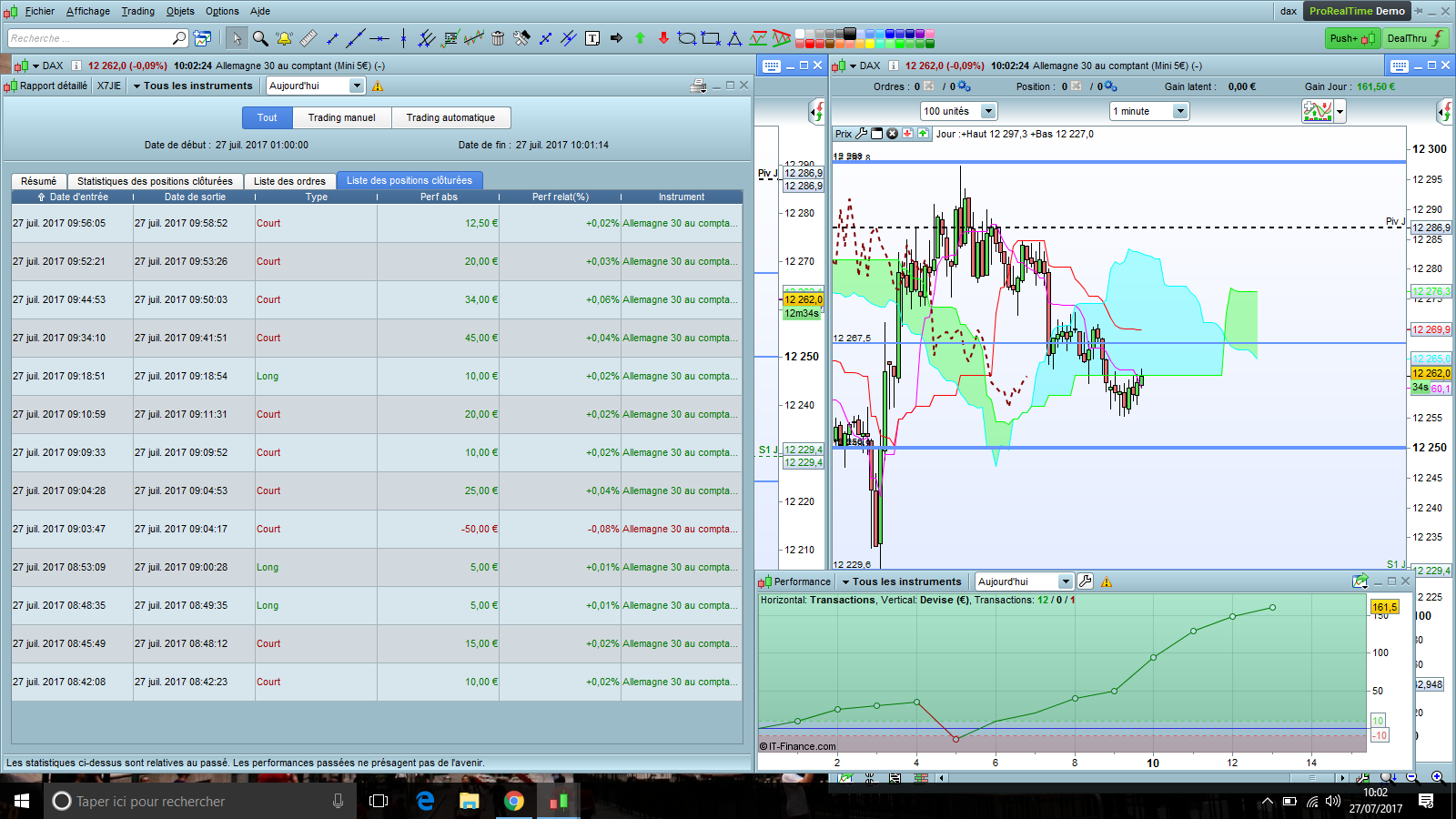Toggle the Trading manuel filter
The image size is (1456, 819).
click(x=341, y=117)
